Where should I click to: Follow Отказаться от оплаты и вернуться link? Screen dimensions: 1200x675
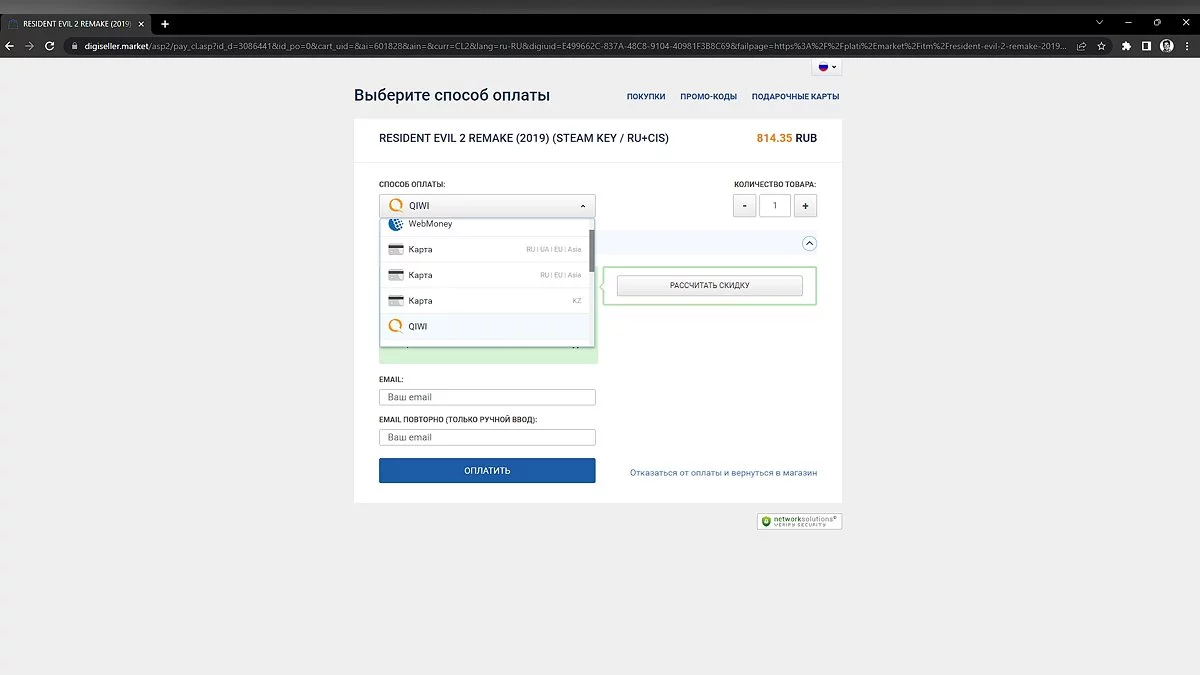click(x=723, y=472)
